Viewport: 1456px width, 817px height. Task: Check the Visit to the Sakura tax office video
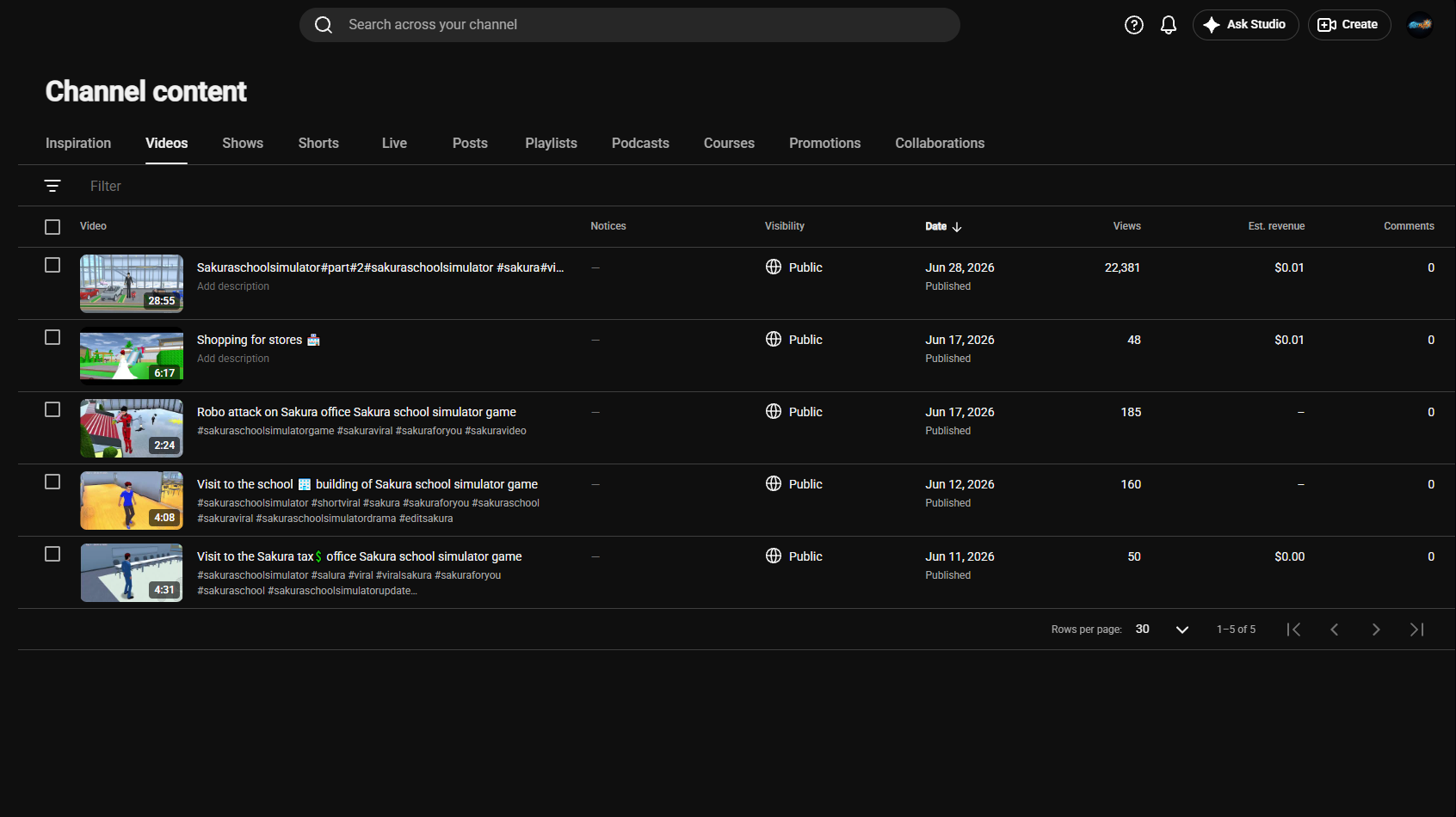[x=52, y=554]
